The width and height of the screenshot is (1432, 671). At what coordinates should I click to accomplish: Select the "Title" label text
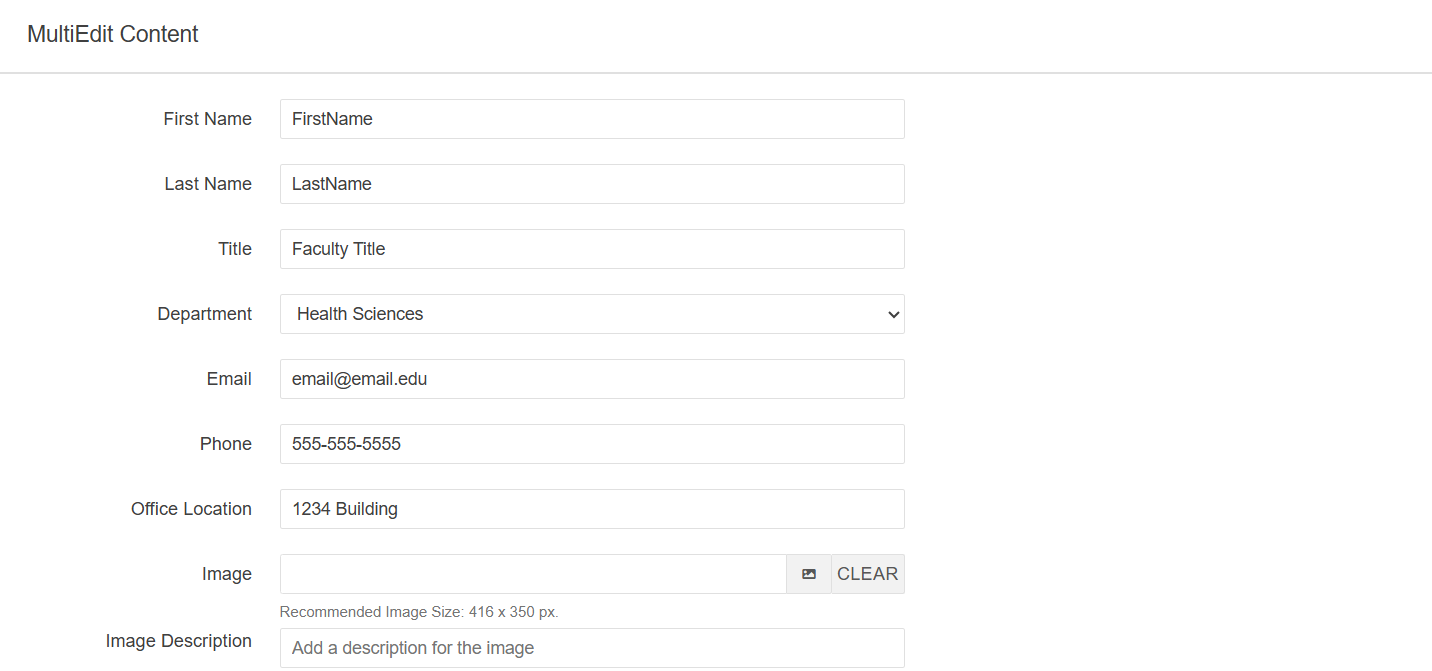tap(235, 249)
